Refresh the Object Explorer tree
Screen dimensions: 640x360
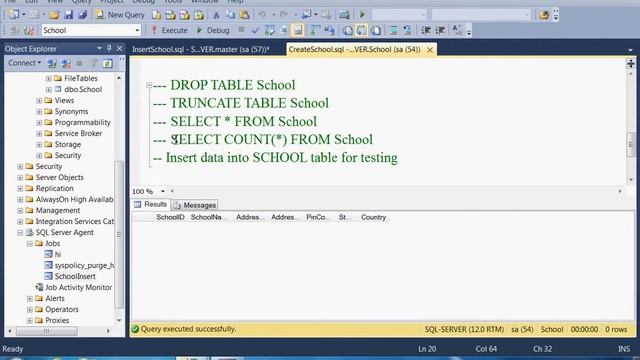coord(107,64)
